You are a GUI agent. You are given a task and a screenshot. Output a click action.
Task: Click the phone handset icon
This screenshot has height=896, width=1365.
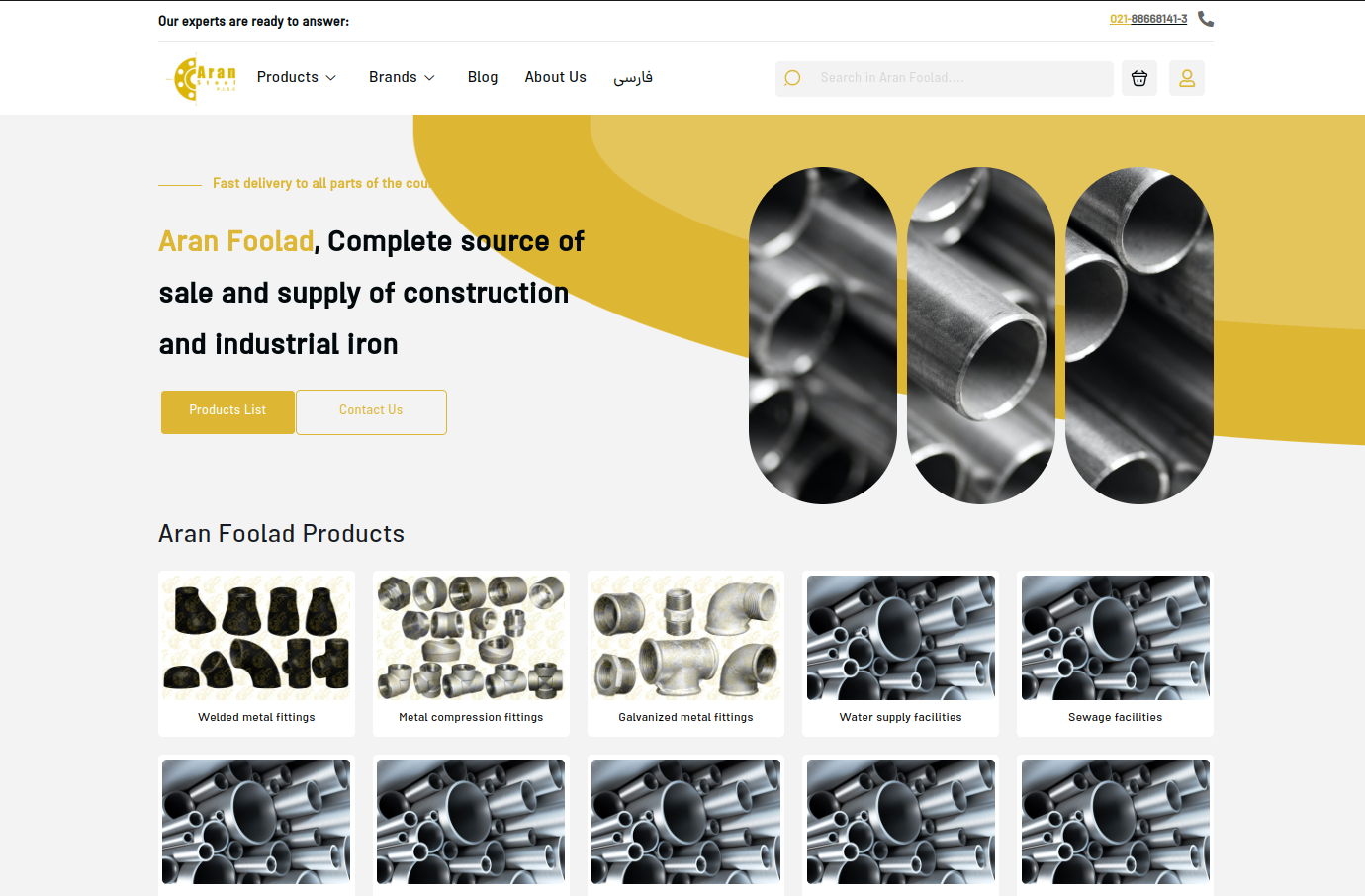coord(1206,19)
